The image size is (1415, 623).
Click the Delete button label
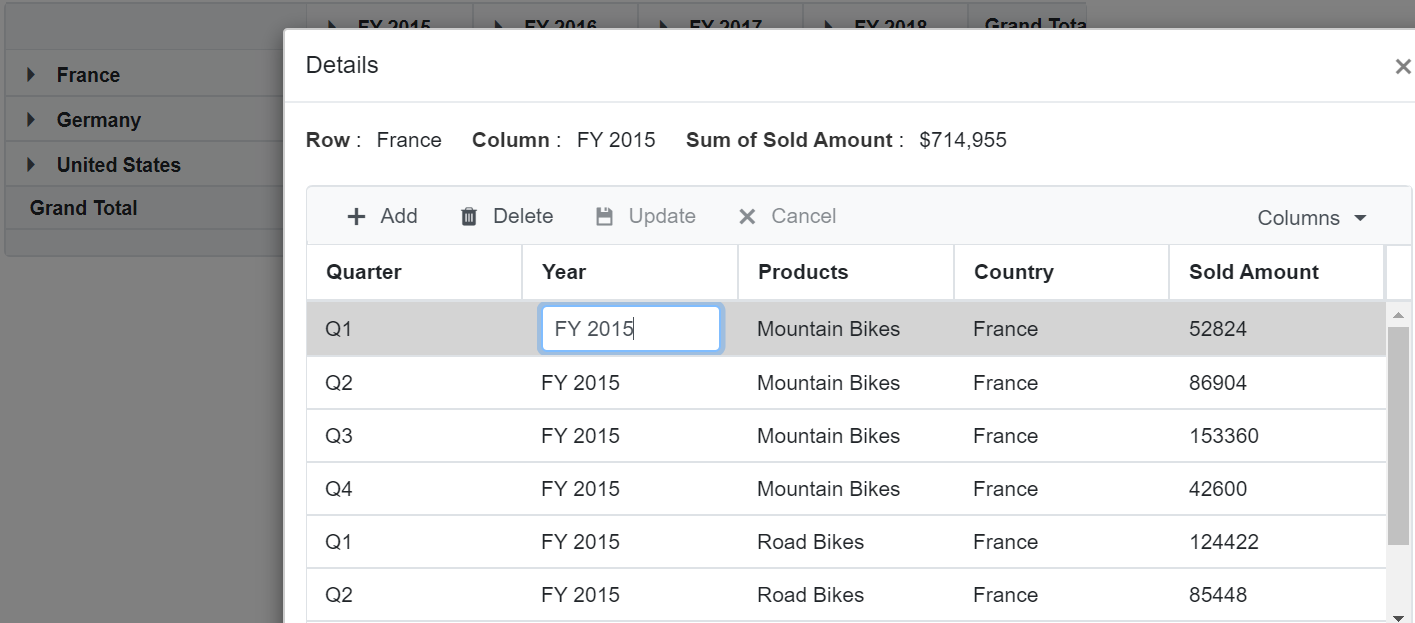(525, 215)
